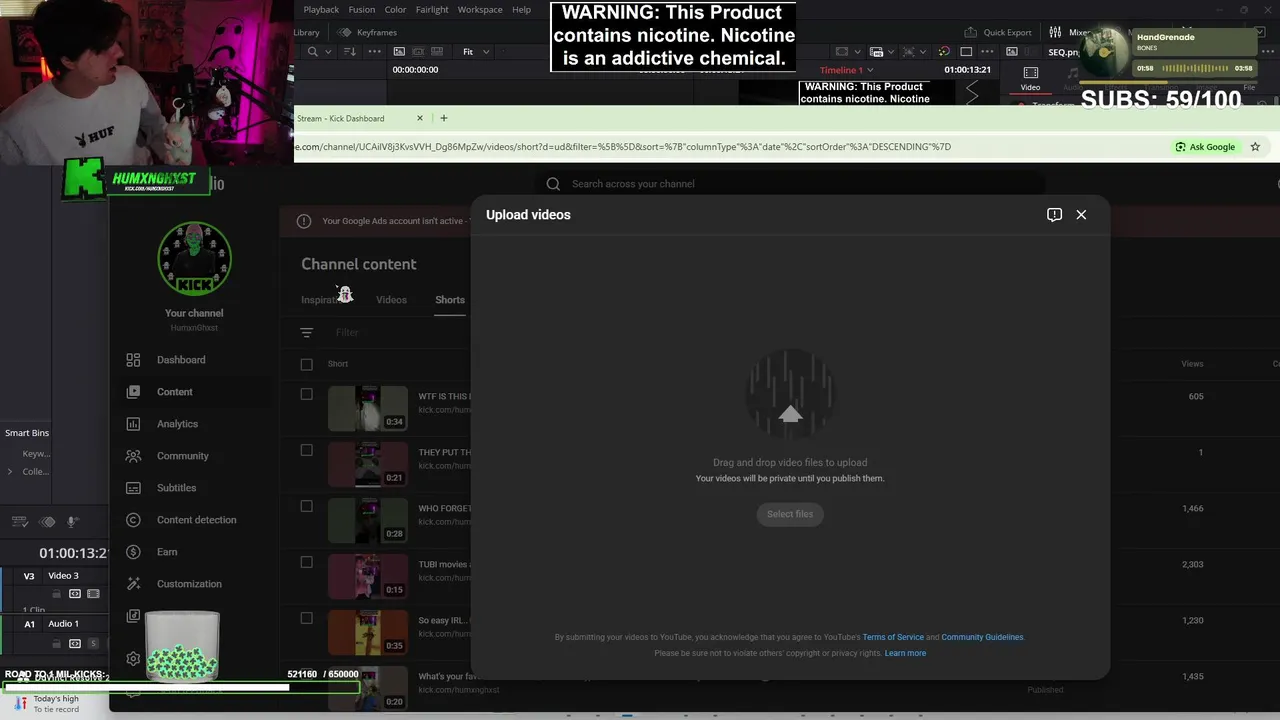Screen dimensions: 1280x720
Task: Click DaVinci media pool search magnifier icon
Action: point(313,52)
